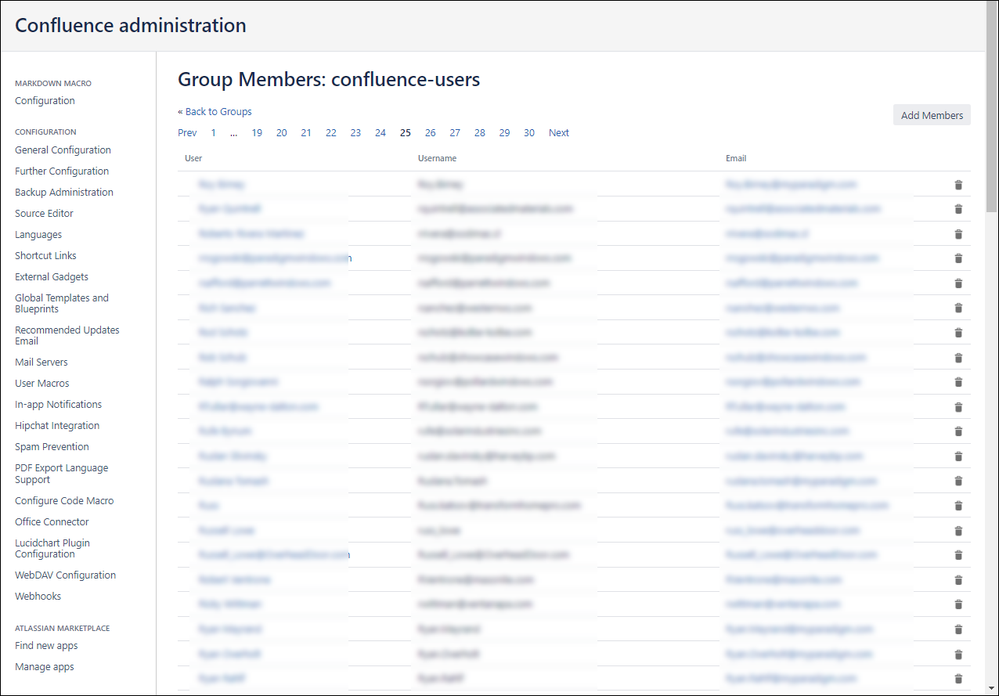Click the User column header
The width and height of the screenshot is (999, 696).
point(193,158)
